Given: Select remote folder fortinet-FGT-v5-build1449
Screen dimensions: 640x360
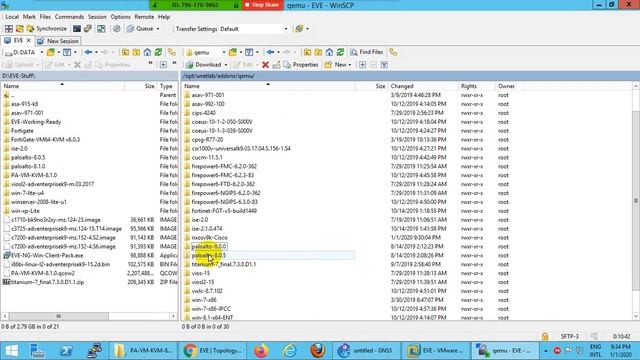Looking at the screenshot, I should coord(224,211).
